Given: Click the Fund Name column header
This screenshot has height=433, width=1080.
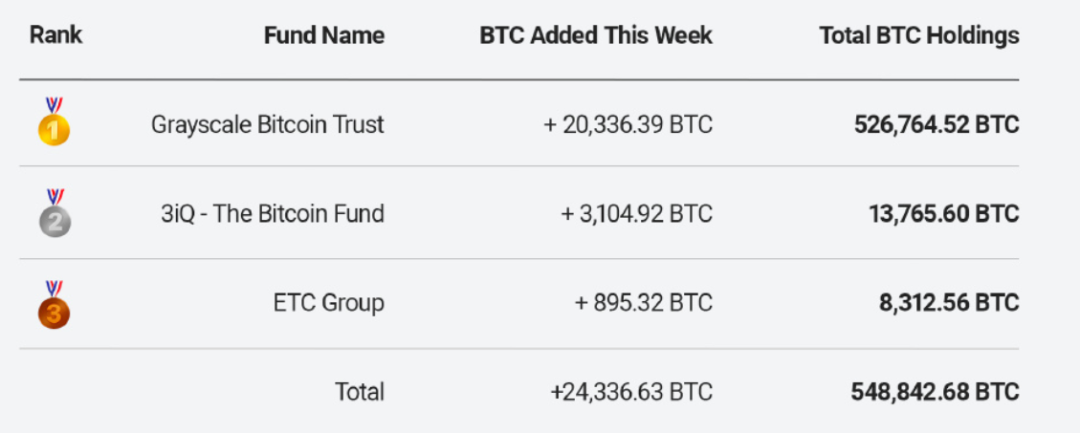Looking at the screenshot, I should click(x=324, y=35).
